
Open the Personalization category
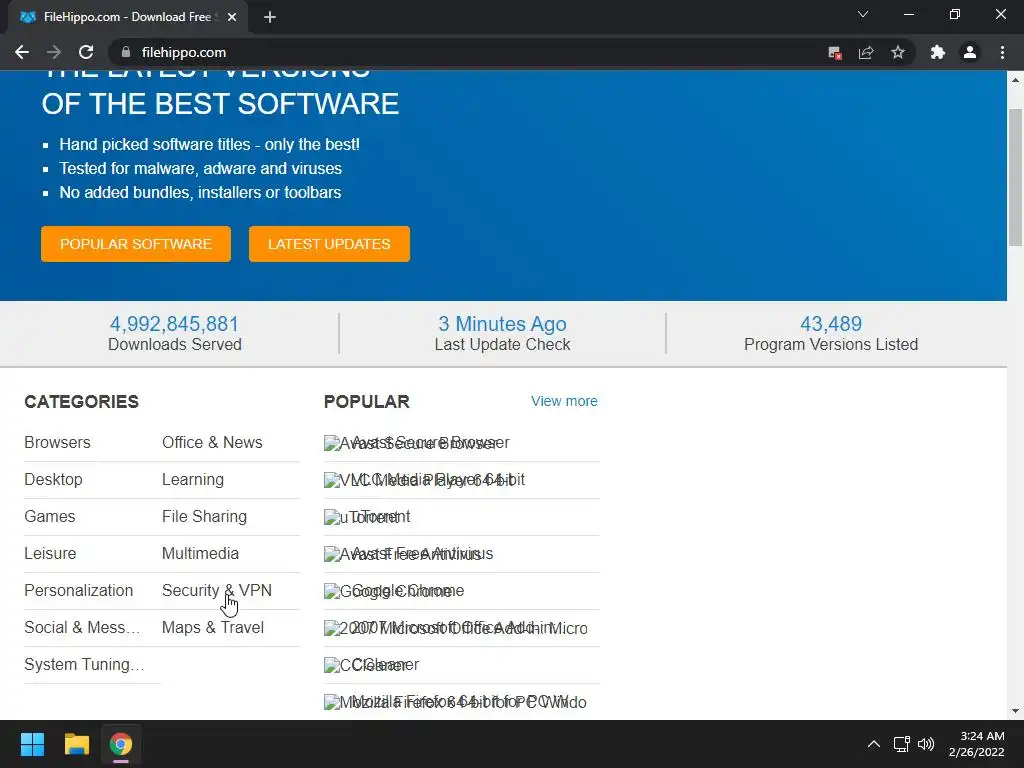pyautogui.click(x=78, y=590)
